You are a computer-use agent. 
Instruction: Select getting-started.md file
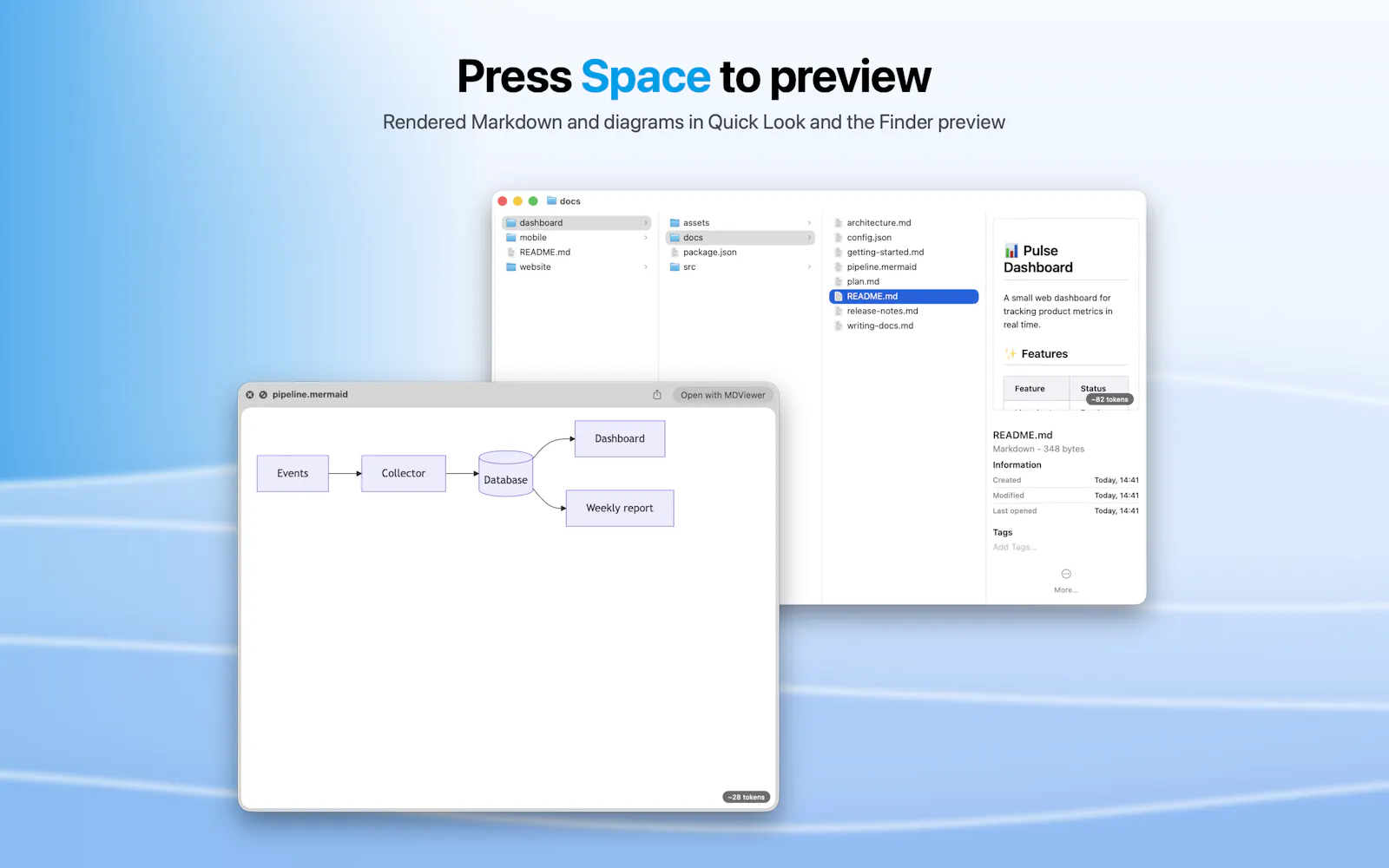point(904,253)
